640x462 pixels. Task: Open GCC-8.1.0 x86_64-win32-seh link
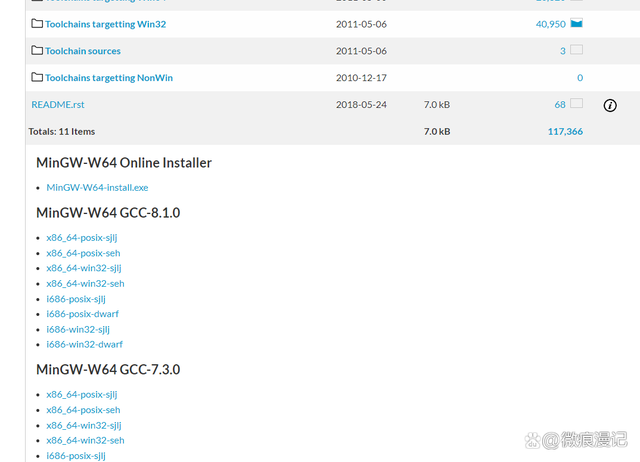[x=85, y=284]
